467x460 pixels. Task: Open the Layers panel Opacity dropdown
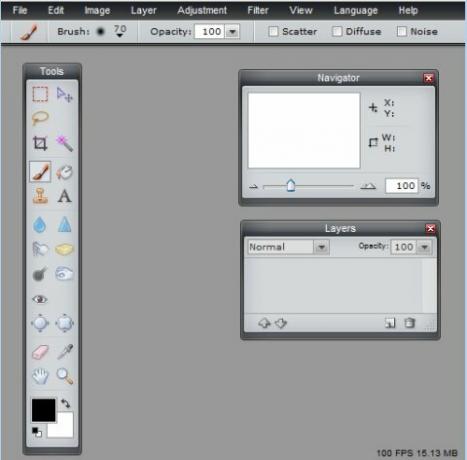point(424,247)
